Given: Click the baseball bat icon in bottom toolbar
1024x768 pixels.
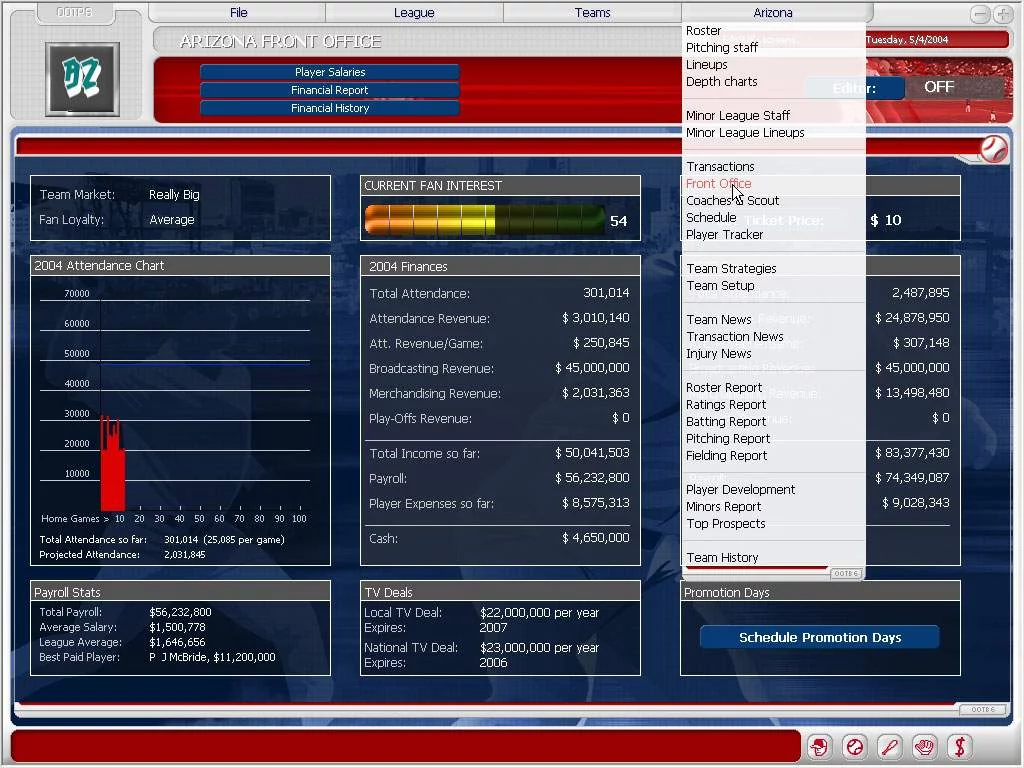Looking at the screenshot, I should point(889,746).
